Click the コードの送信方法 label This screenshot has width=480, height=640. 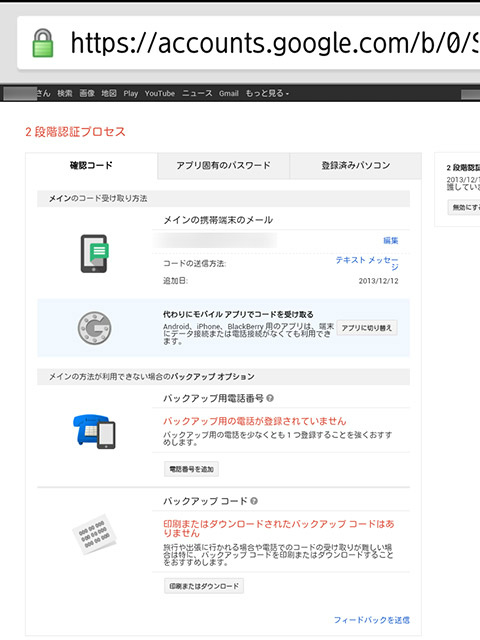pos(195,264)
